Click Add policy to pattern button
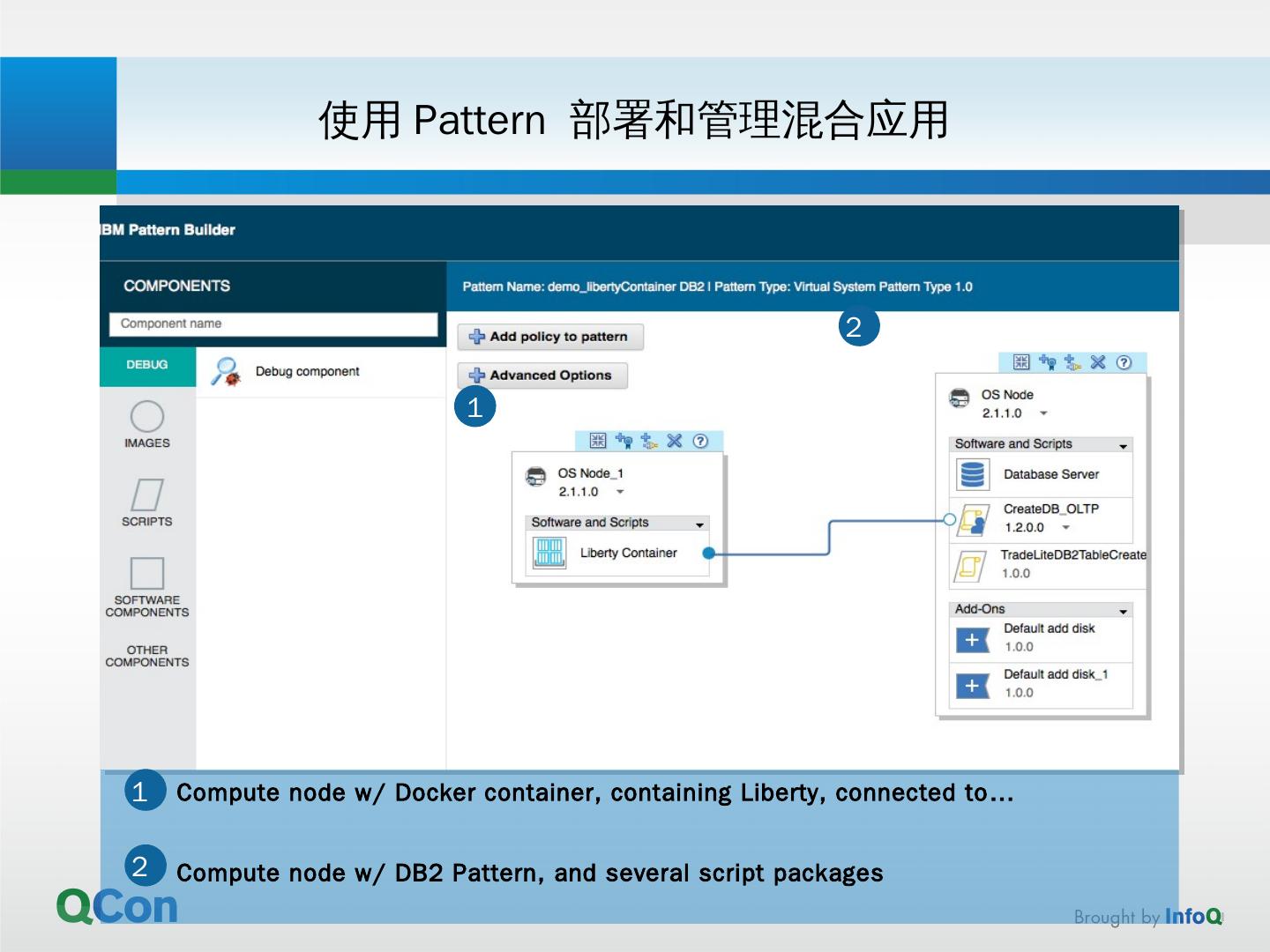Image resolution: width=1270 pixels, height=952 pixels. 549,337
